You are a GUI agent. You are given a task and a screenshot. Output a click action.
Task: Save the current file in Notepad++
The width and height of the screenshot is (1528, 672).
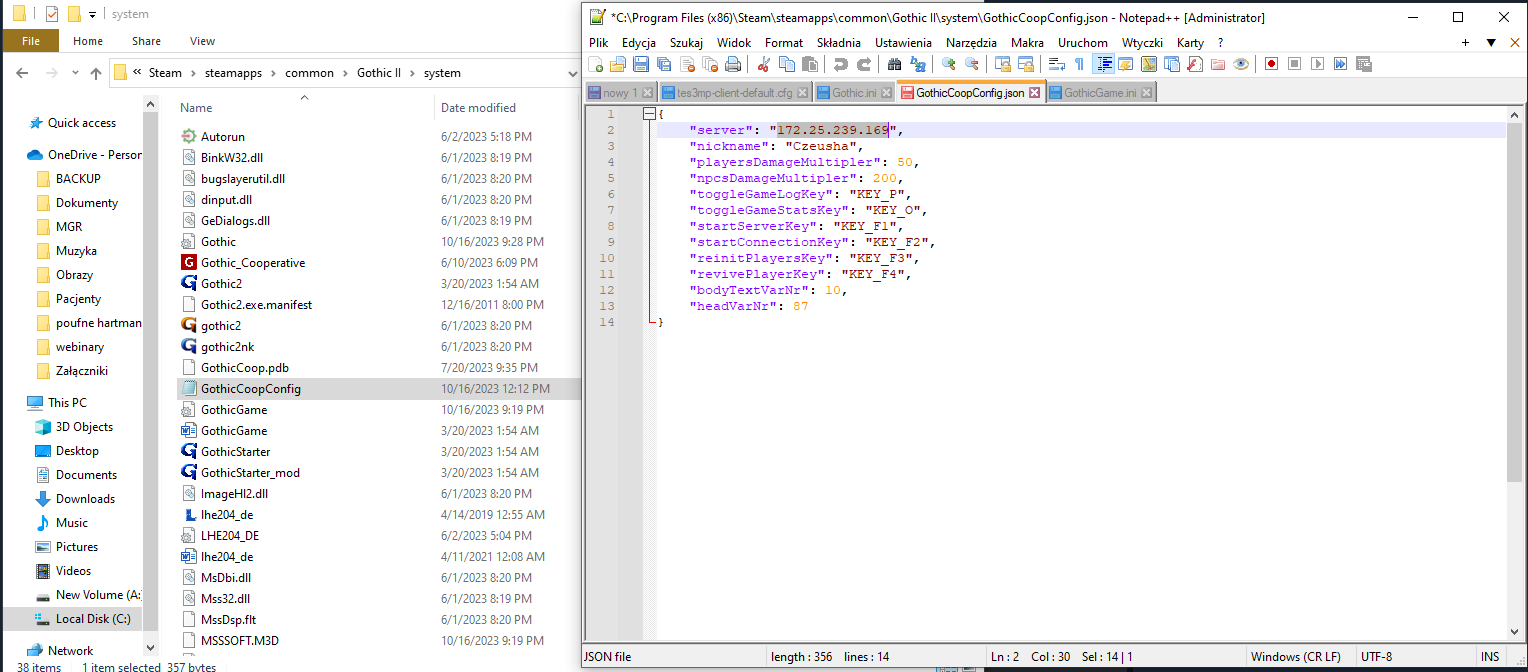[x=641, y=64]
